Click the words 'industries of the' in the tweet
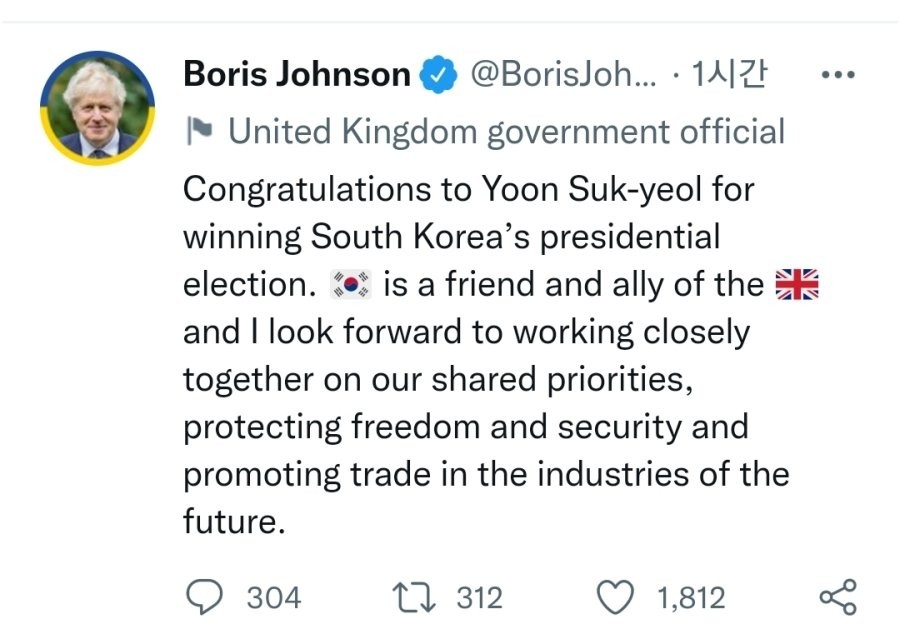900x644 pixels. (x=665, y=473)
